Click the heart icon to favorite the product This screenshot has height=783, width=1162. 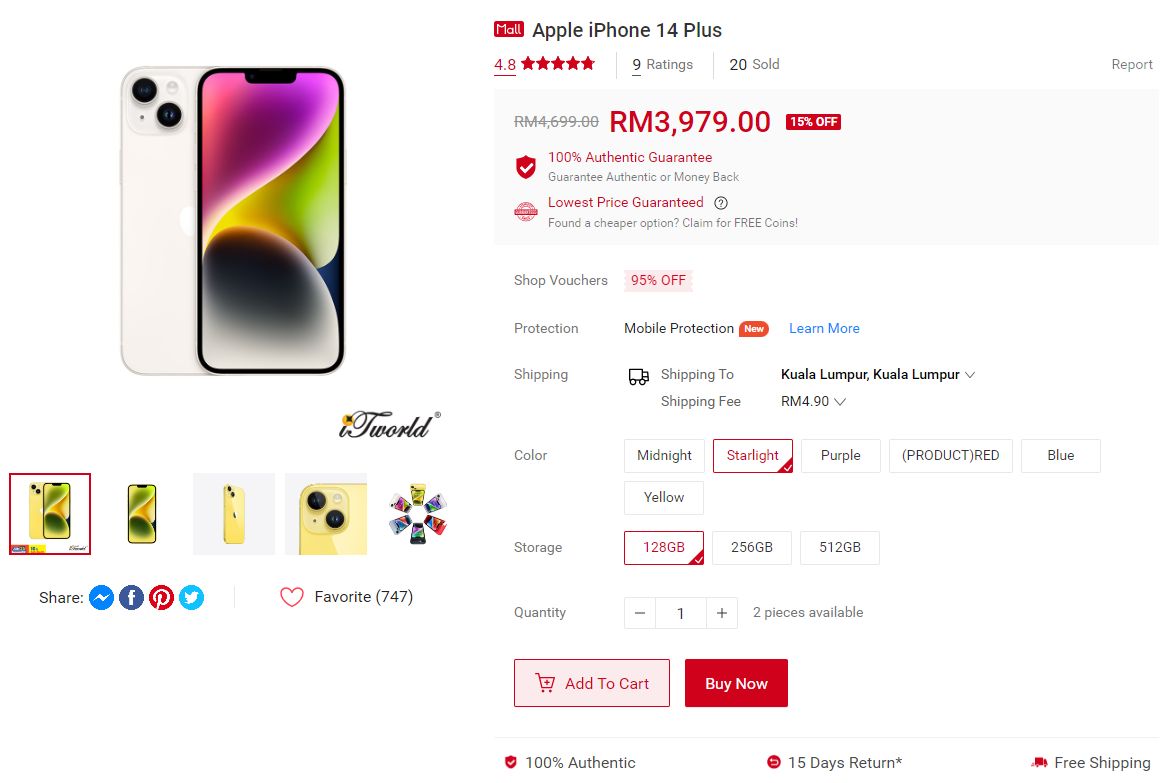point(291,596)
